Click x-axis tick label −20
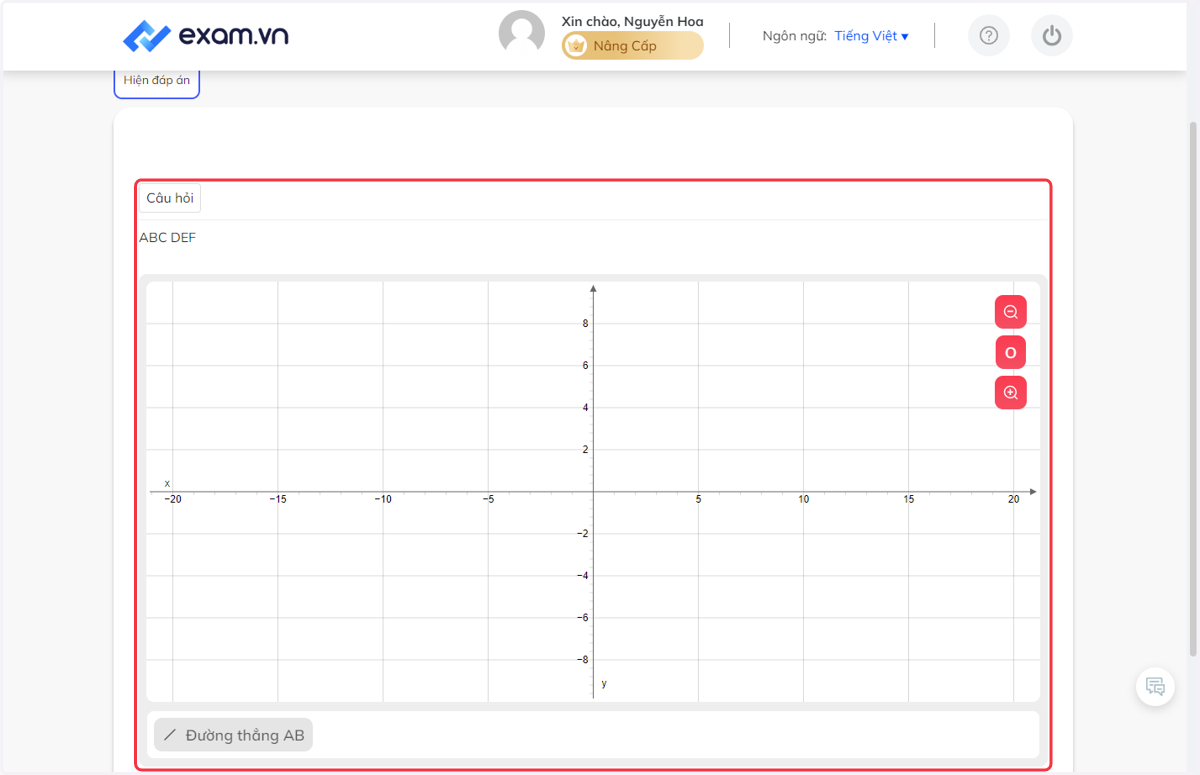 click(x=173, y=499)
